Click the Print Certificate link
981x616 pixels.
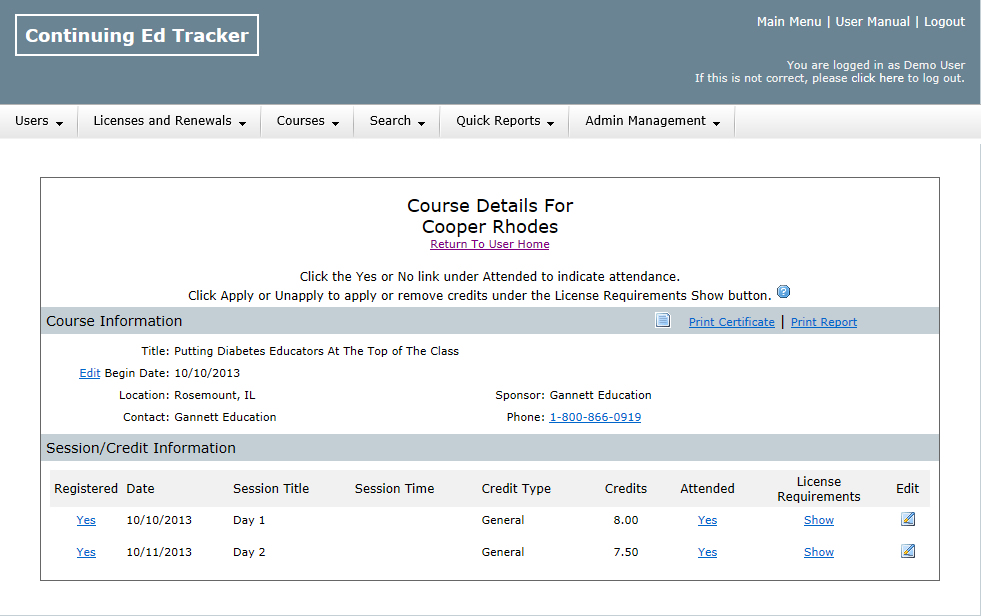point(731,322)
